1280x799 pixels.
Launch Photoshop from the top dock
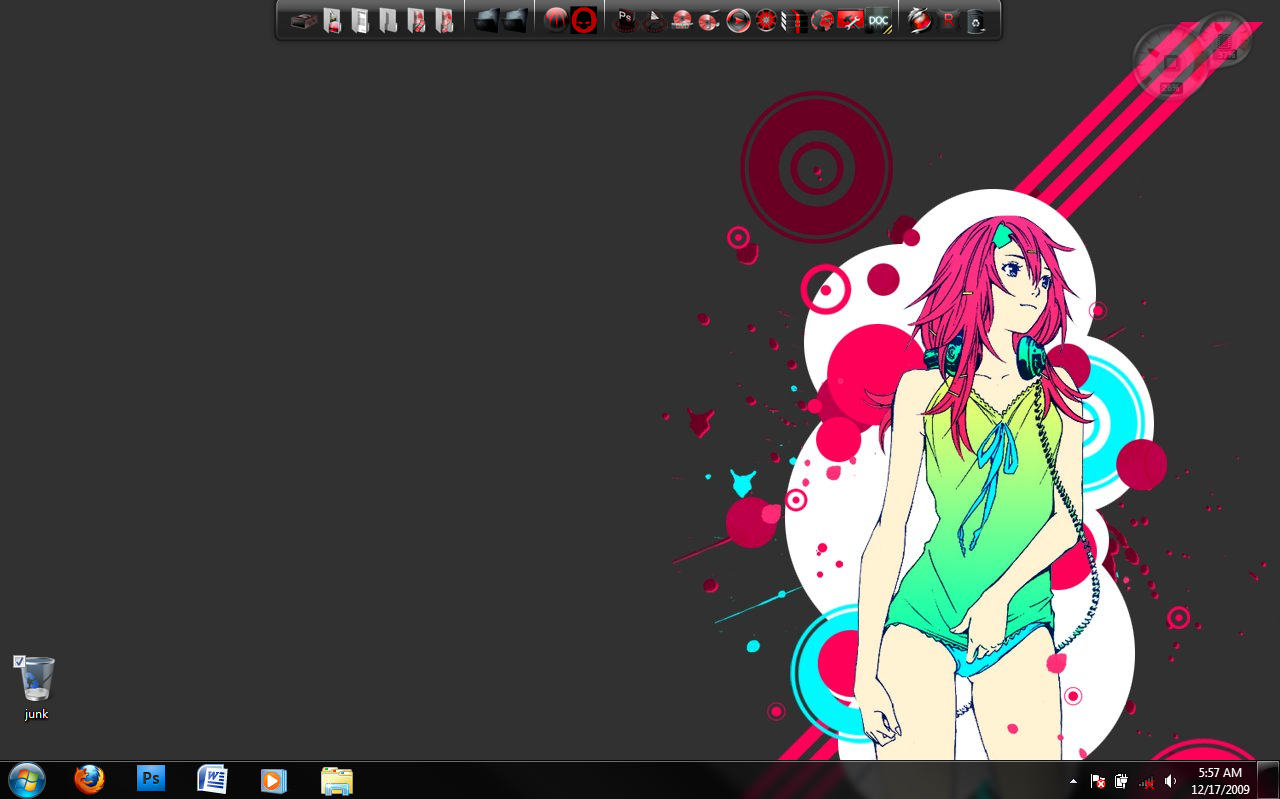pos(624,20)
